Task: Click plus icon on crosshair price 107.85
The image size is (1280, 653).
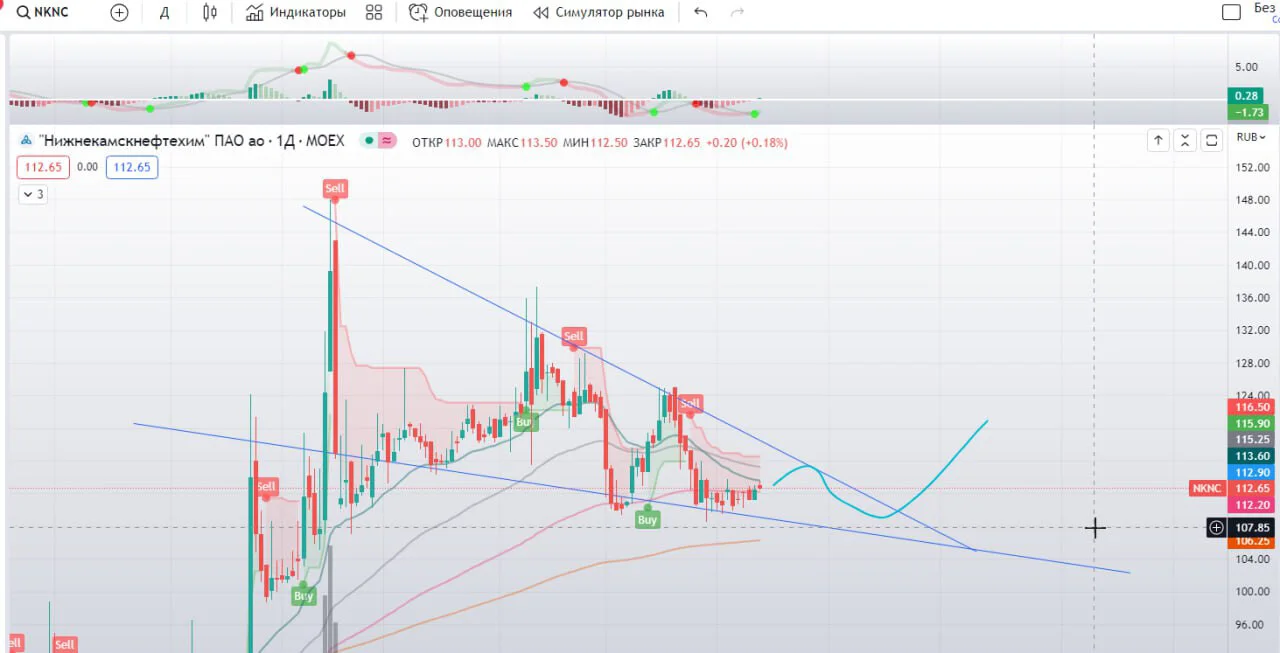Action: click(x=1216, y=527)
